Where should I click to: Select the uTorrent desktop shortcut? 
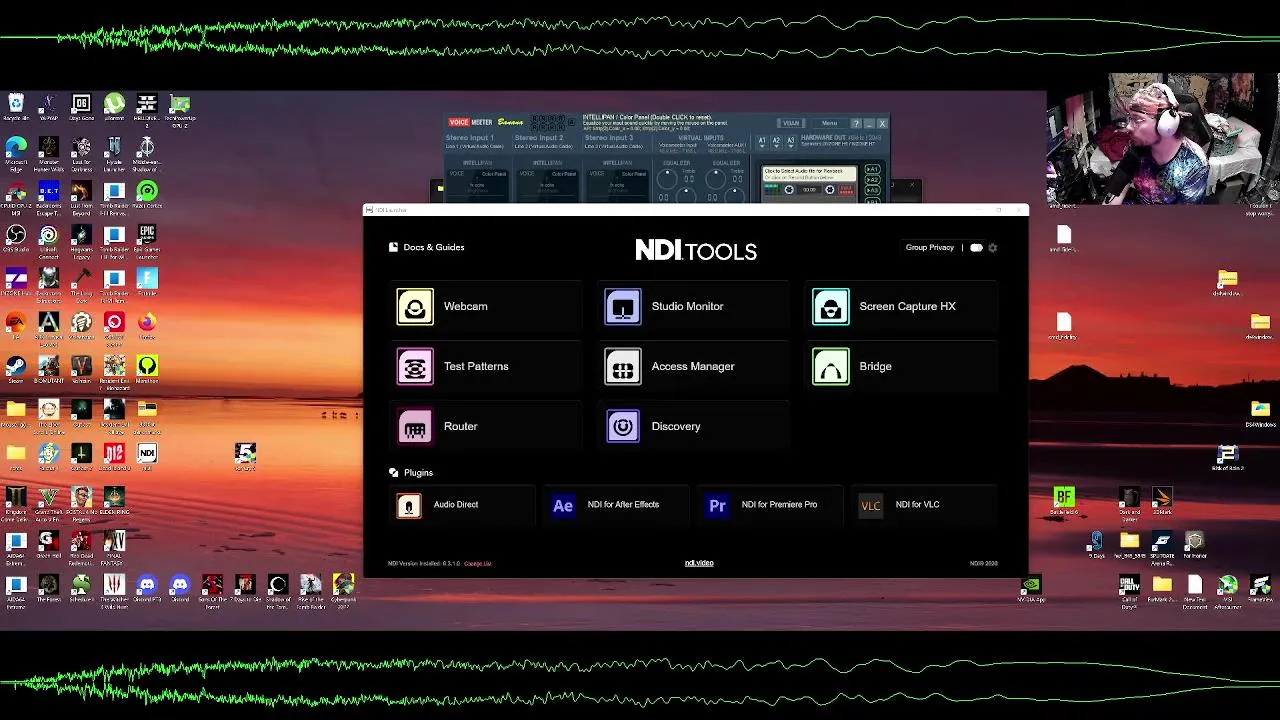pyautogui.click(x=114, y=108)
